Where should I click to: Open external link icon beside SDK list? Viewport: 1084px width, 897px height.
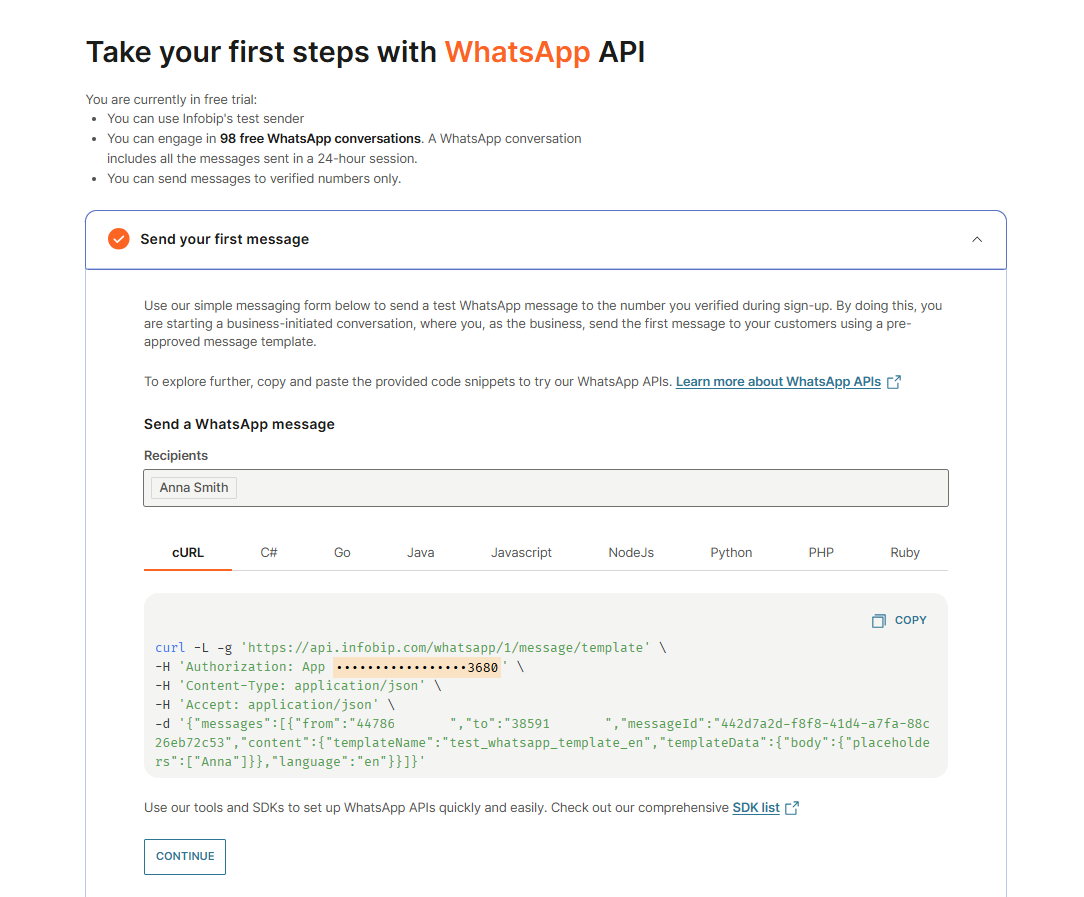coord(792,808)
